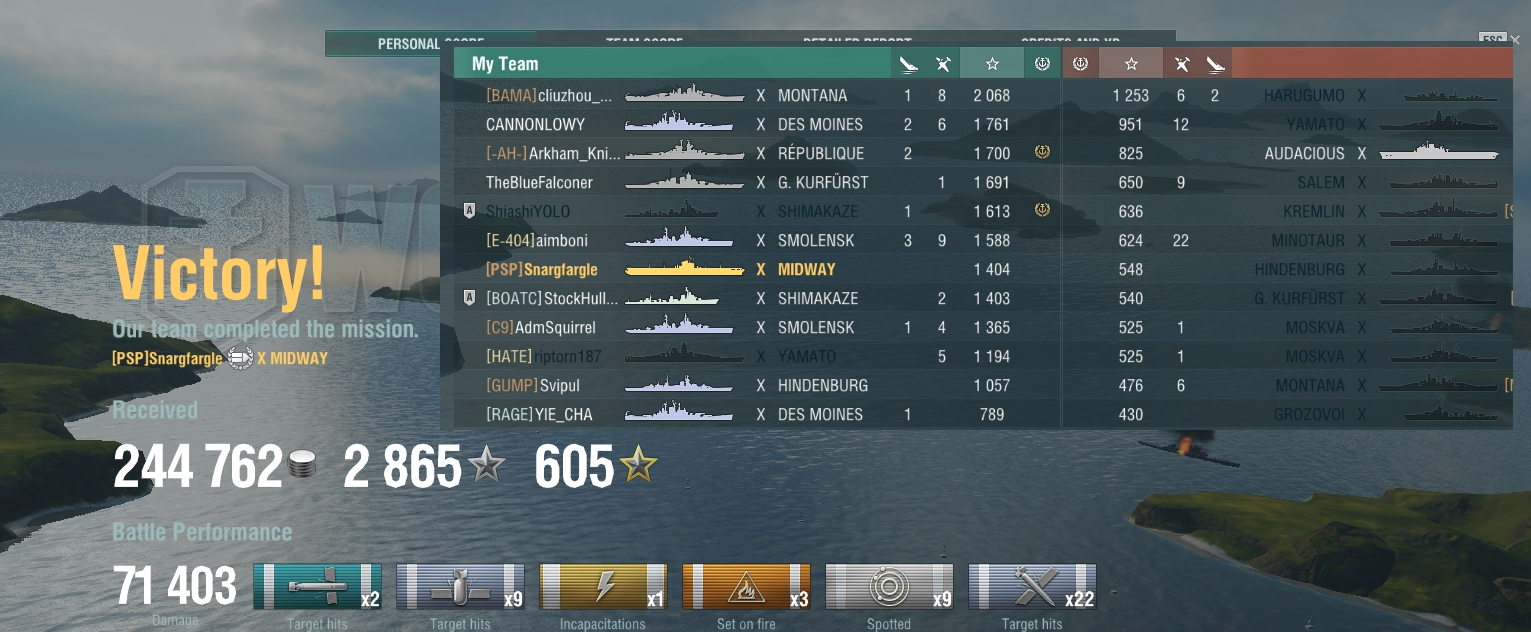Select enemy AUDACIOUS carrier row

pos(1287,153)
